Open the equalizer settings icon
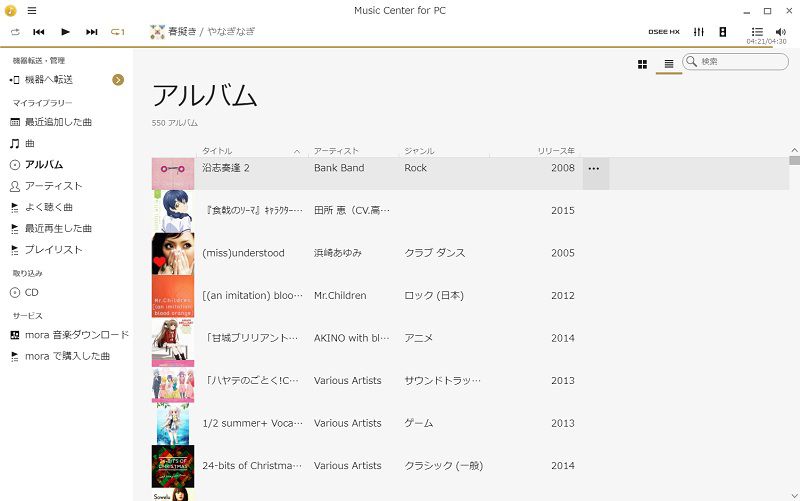The image size is (800, 501). coord(699,32)
